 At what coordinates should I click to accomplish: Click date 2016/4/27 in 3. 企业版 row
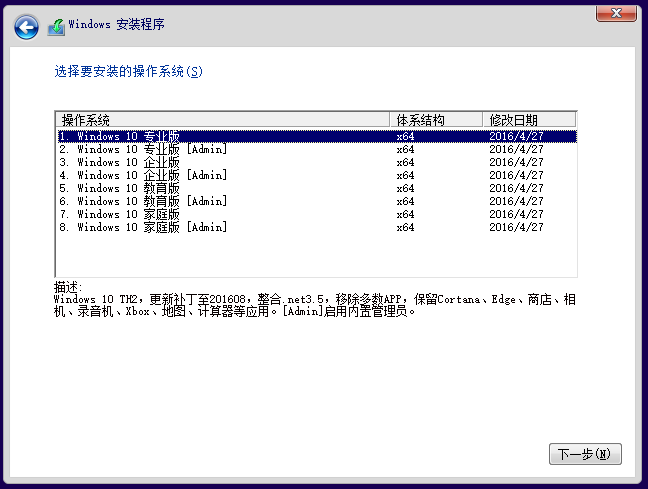click(x=516, y=162)
